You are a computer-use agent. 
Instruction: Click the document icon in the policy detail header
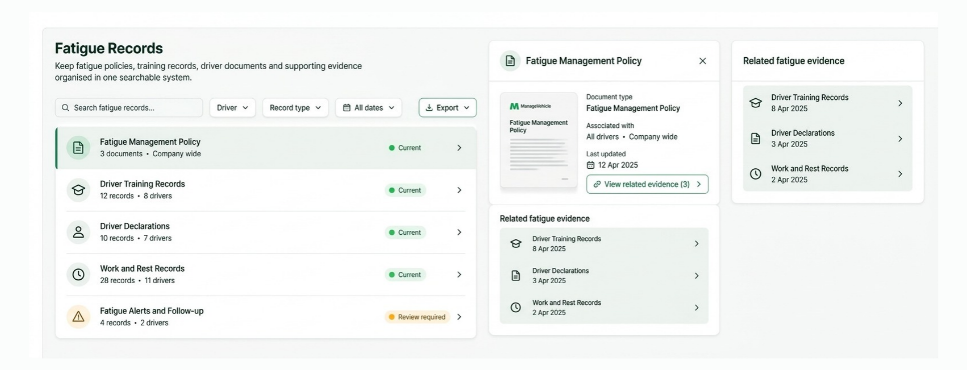tap(510, 61)
